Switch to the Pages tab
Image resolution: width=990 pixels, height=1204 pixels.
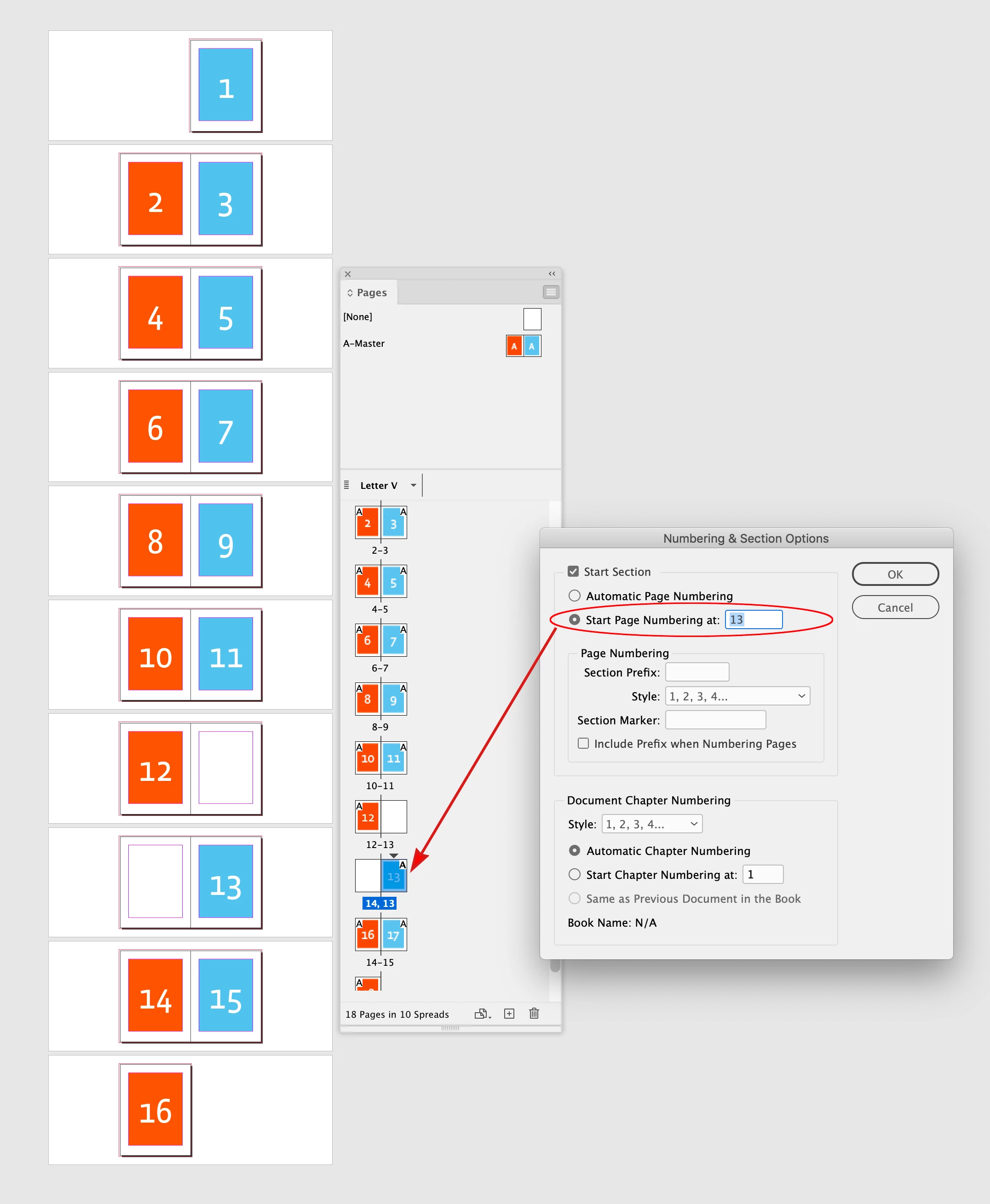[371, 292]
